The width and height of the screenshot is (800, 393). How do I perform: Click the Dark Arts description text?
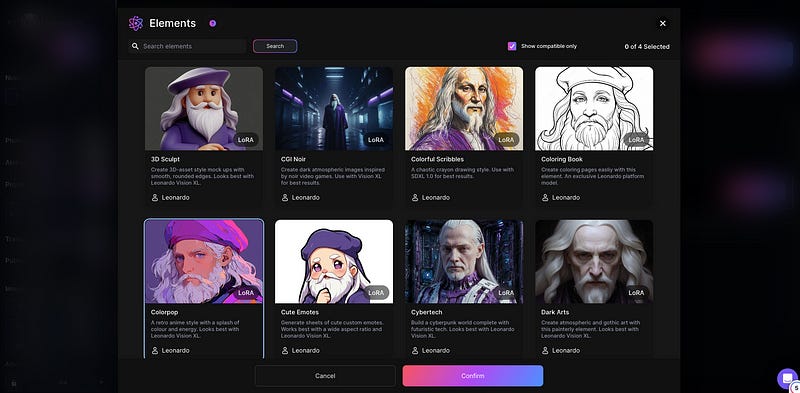[591, 329]
